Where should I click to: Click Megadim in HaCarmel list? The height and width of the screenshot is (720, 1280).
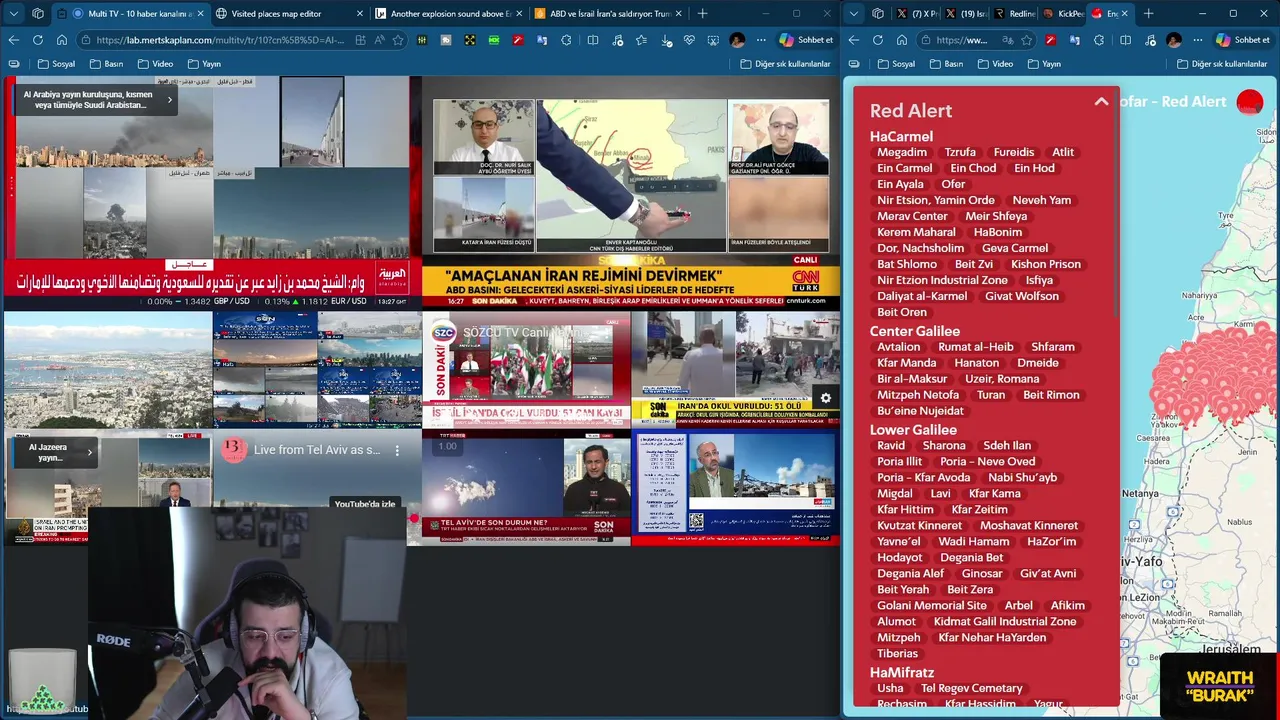[x=902, y=152]
